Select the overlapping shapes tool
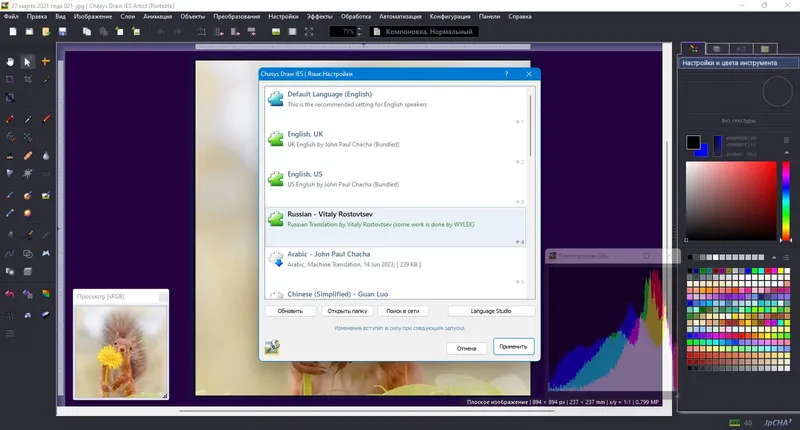The height and width of the screenshot is (430, 800). pos(28,254)
